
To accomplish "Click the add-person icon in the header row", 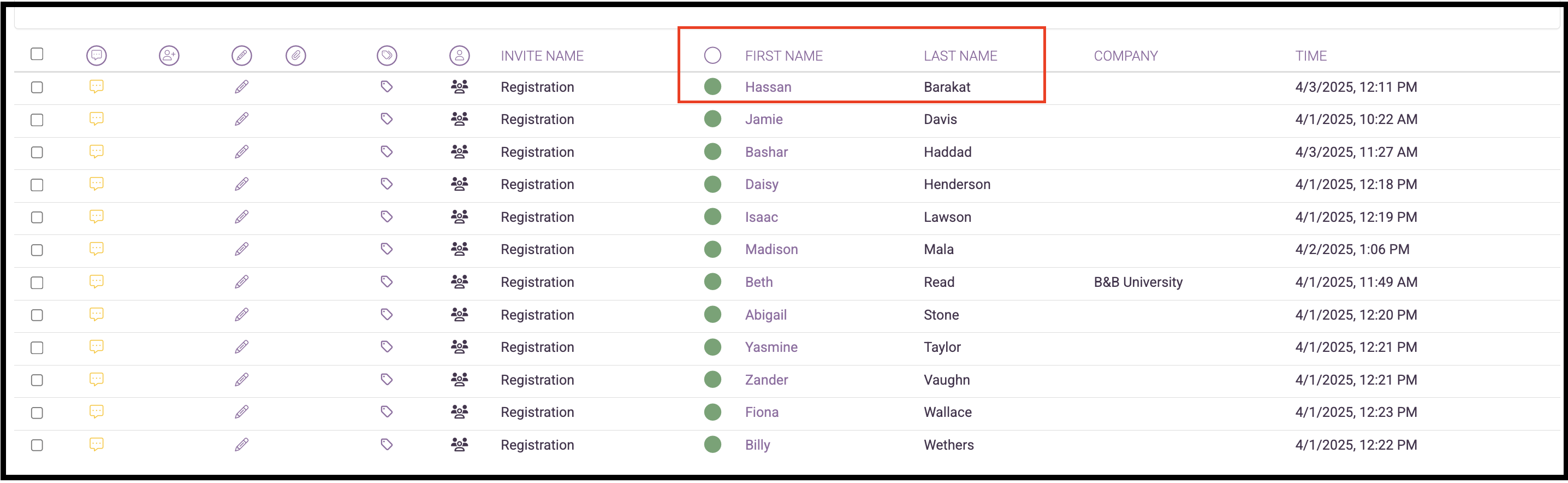I will pyautogui.click(x=169, y=55).
